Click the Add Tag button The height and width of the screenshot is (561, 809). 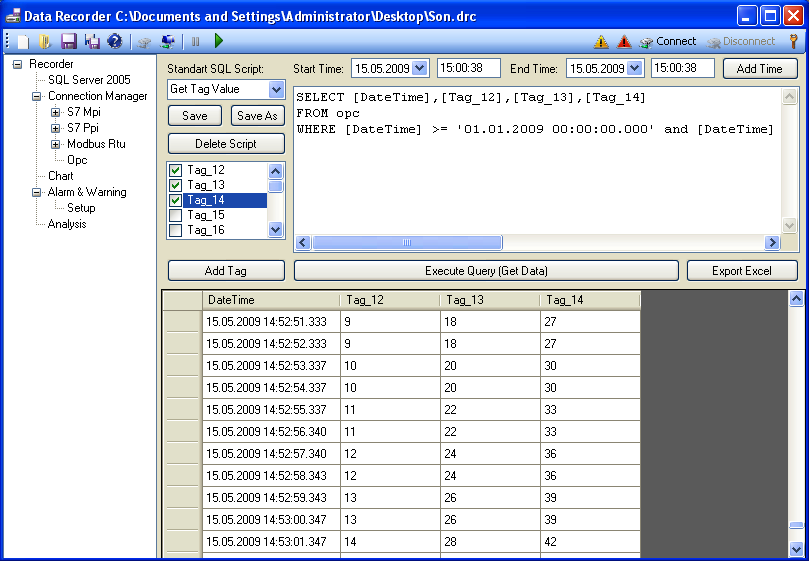(226, 270)
